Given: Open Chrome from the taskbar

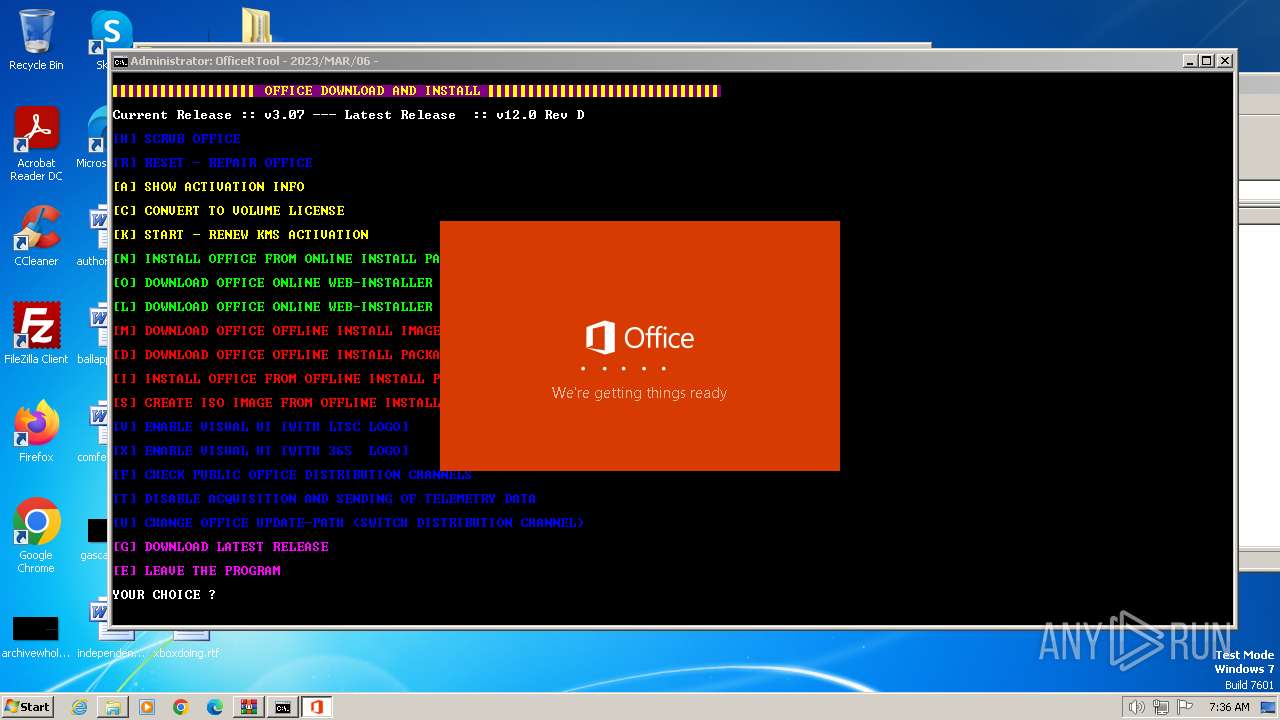Looking at the screenshot, I should coord(181,707).
